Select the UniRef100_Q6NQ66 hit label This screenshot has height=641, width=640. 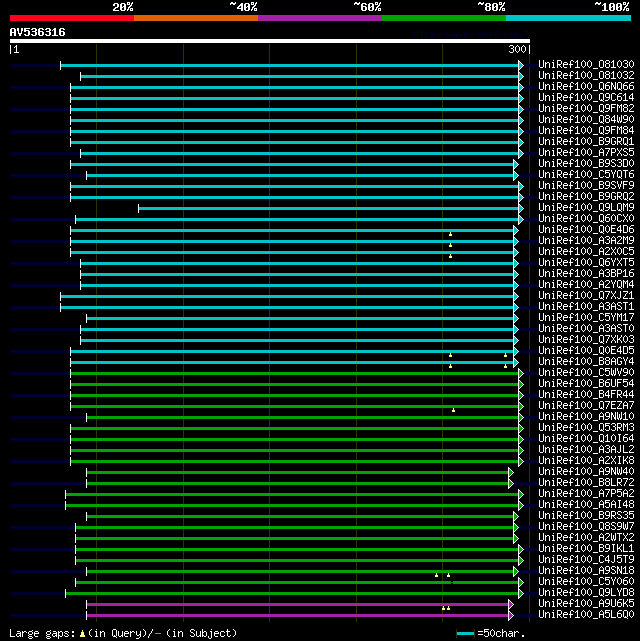coord(586,86)
